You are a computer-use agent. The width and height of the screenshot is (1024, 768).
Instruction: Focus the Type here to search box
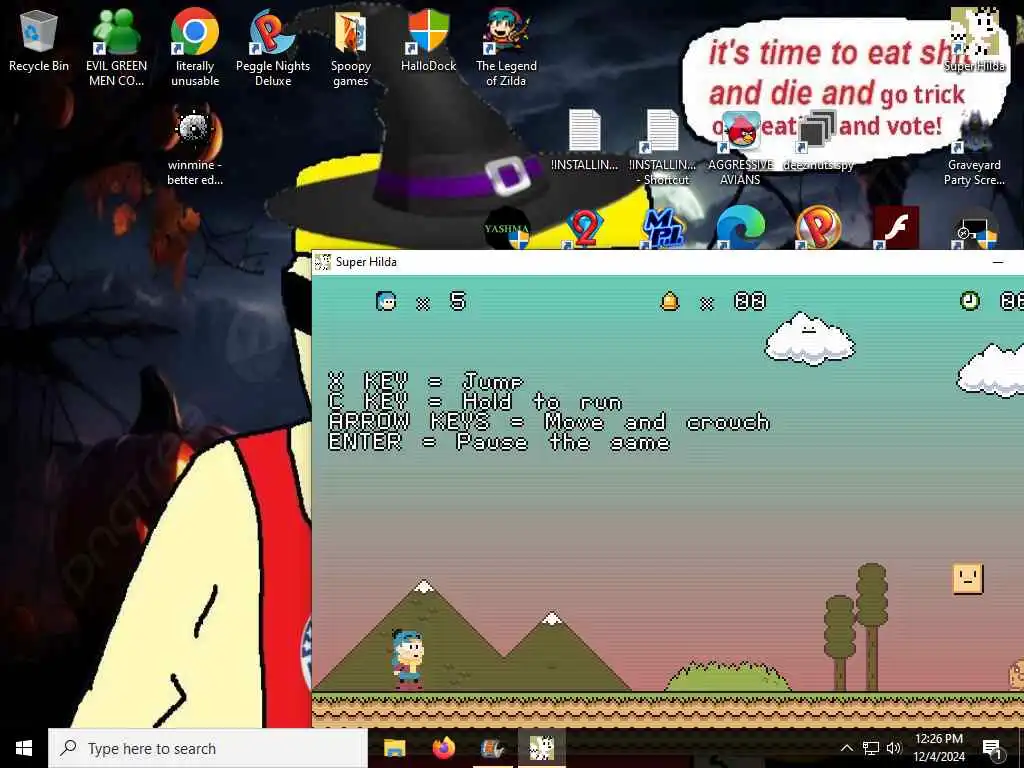pos(208,748)
